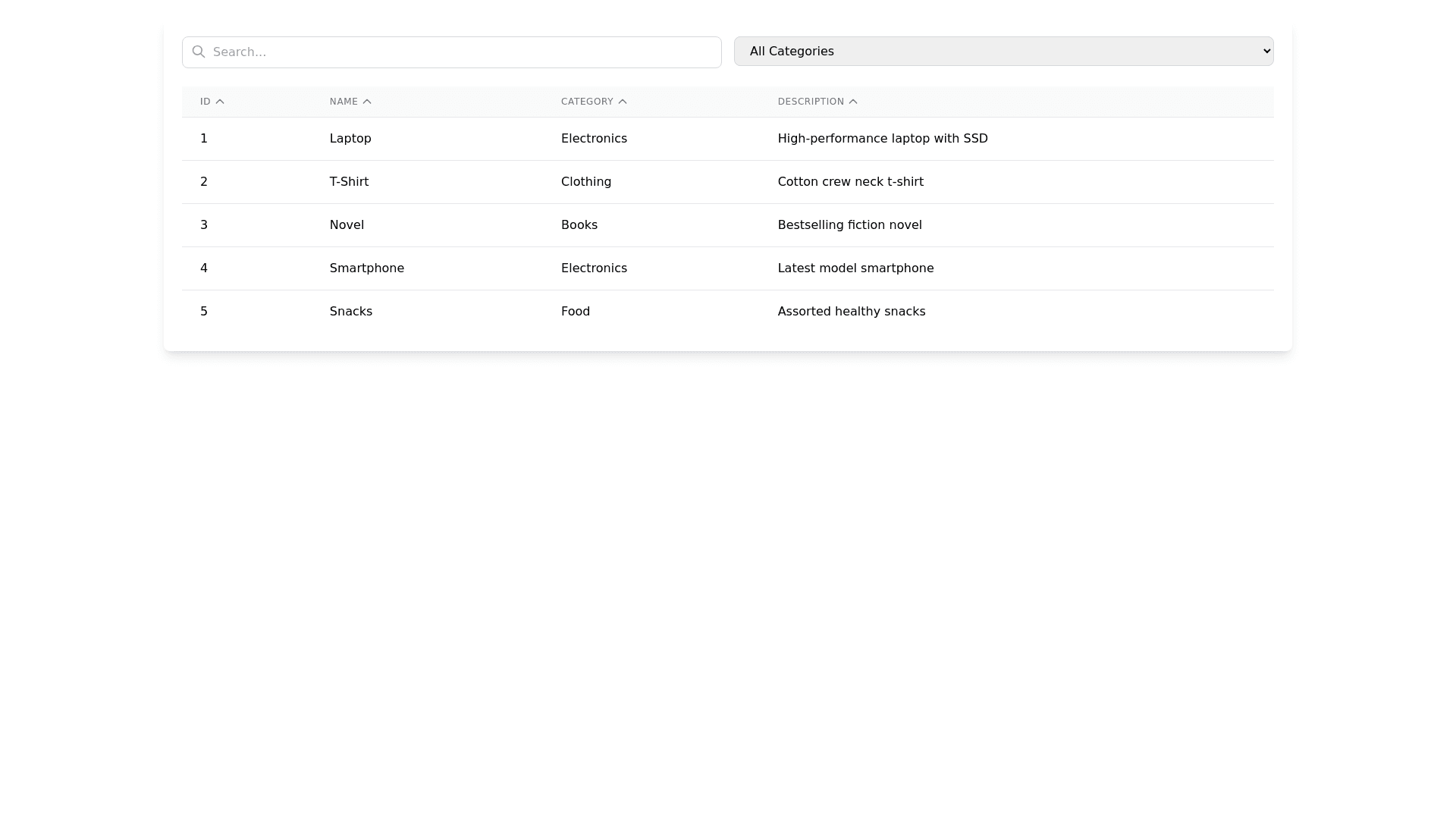Focus the Search input field
The height and width of the screenshot is (819, 1456).
tap(463, 52)
